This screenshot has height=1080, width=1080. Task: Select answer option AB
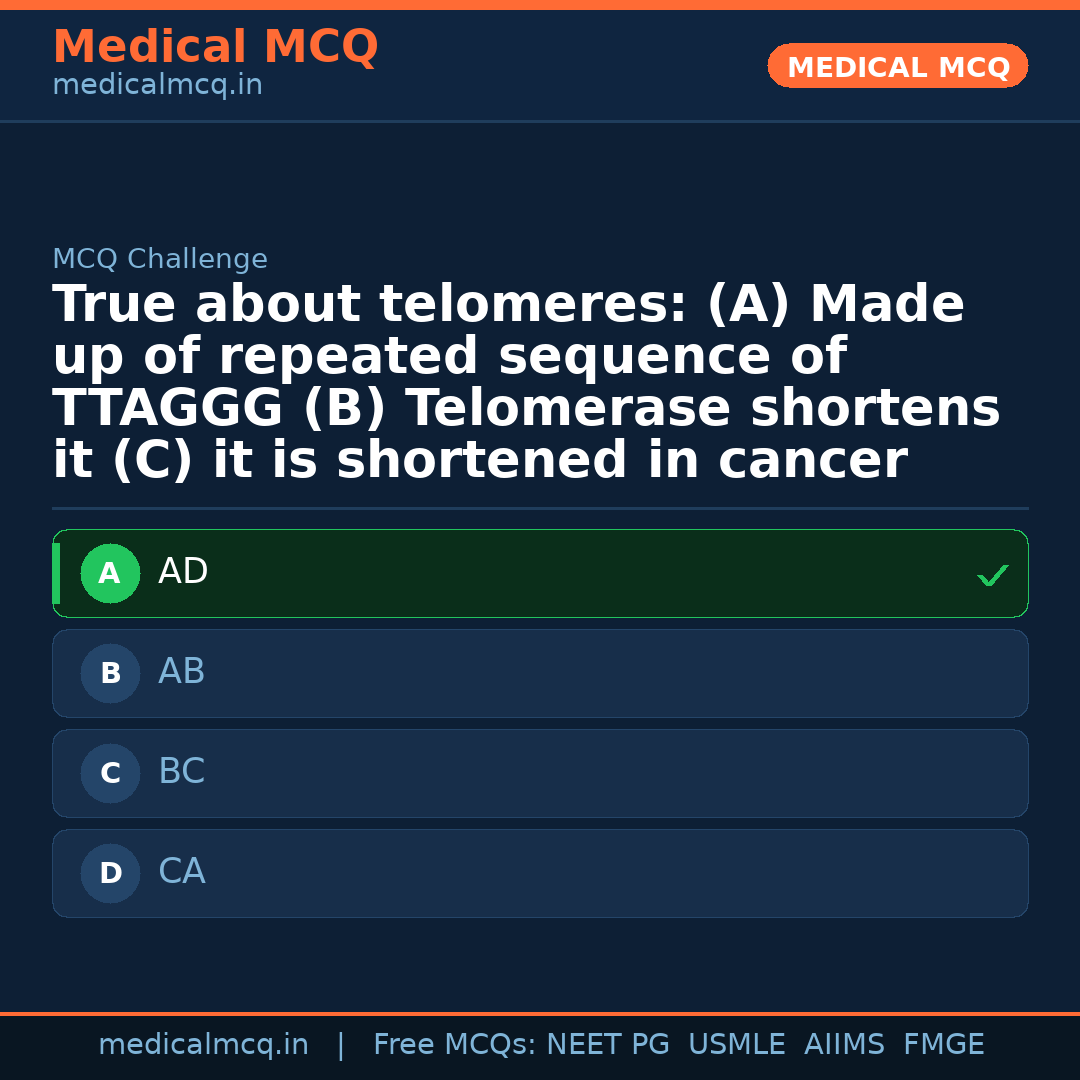(540, 673)
